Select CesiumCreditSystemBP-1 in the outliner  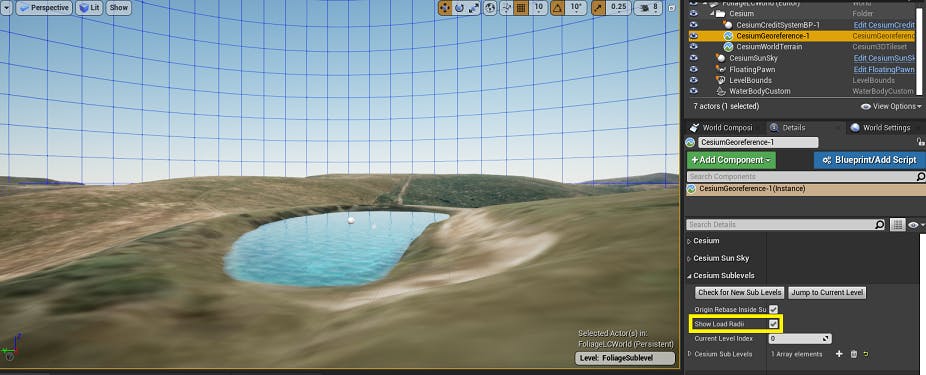point(777,25)
